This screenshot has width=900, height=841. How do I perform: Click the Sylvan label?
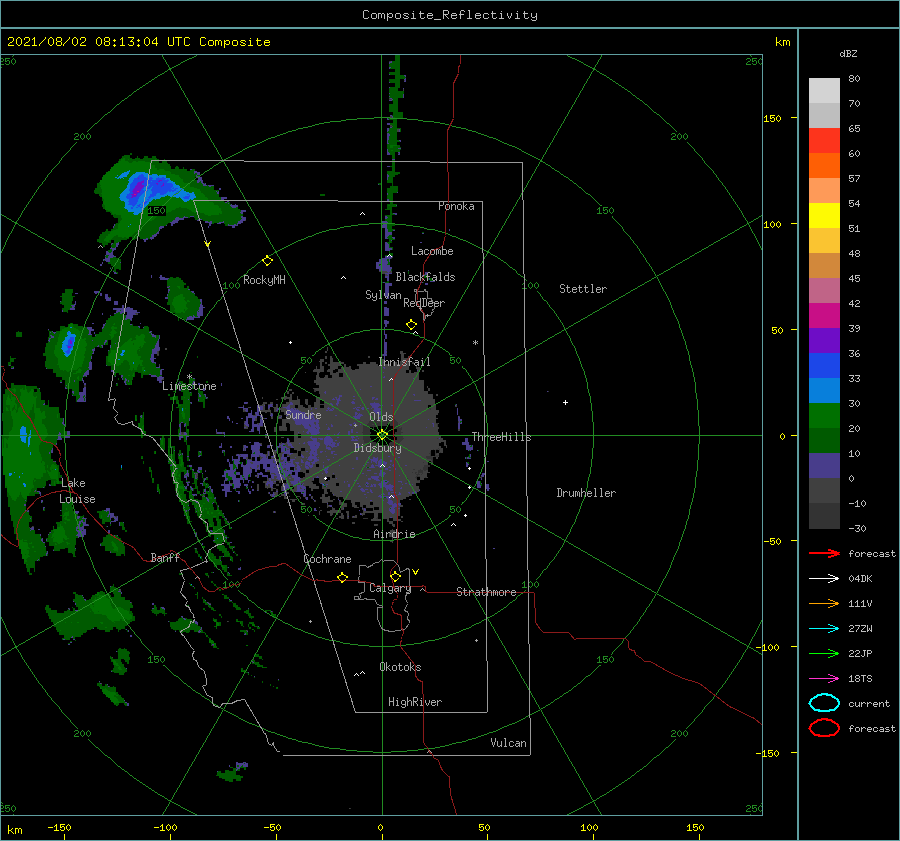coord(383,295)
